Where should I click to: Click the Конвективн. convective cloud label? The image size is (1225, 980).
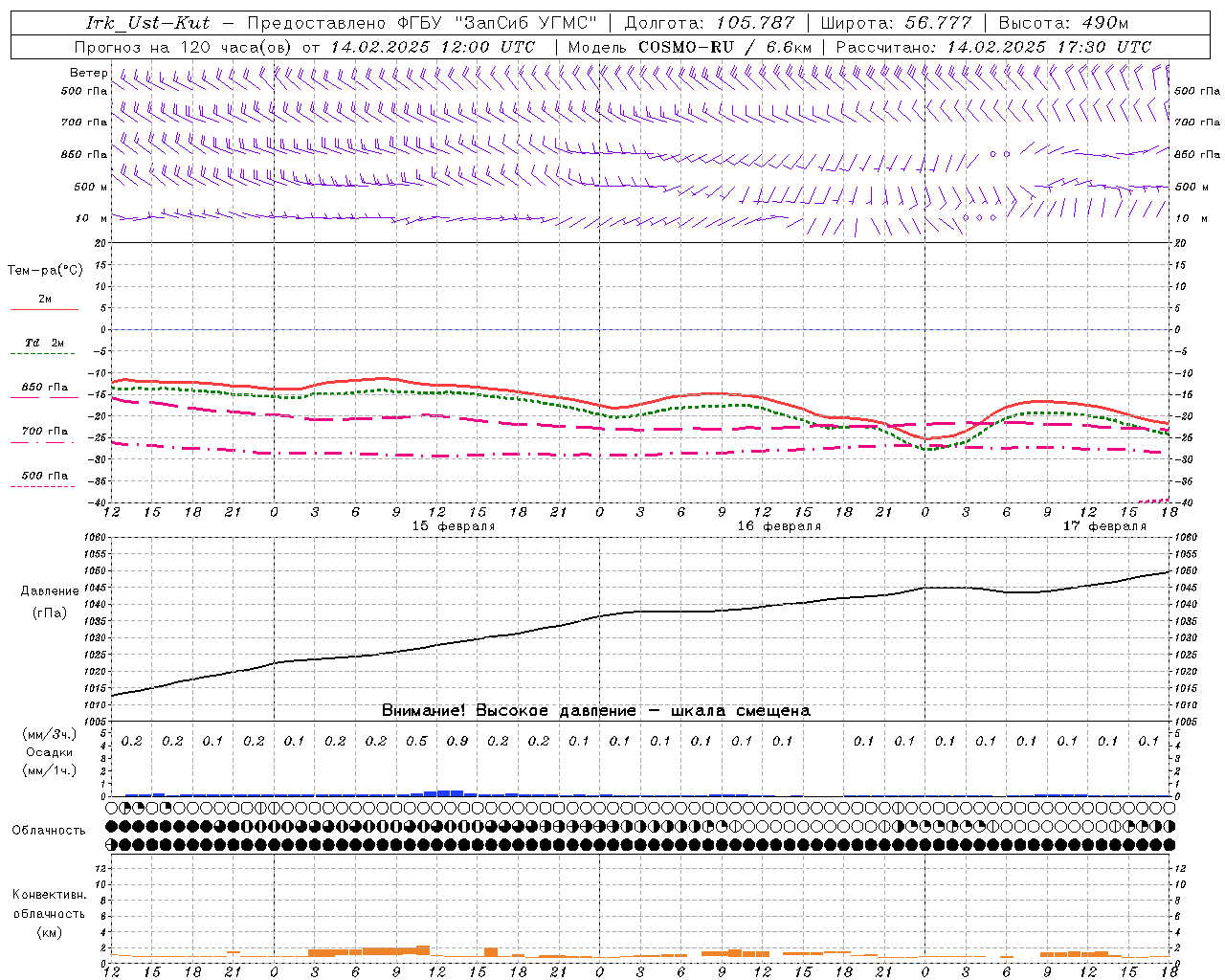(50, 895)
